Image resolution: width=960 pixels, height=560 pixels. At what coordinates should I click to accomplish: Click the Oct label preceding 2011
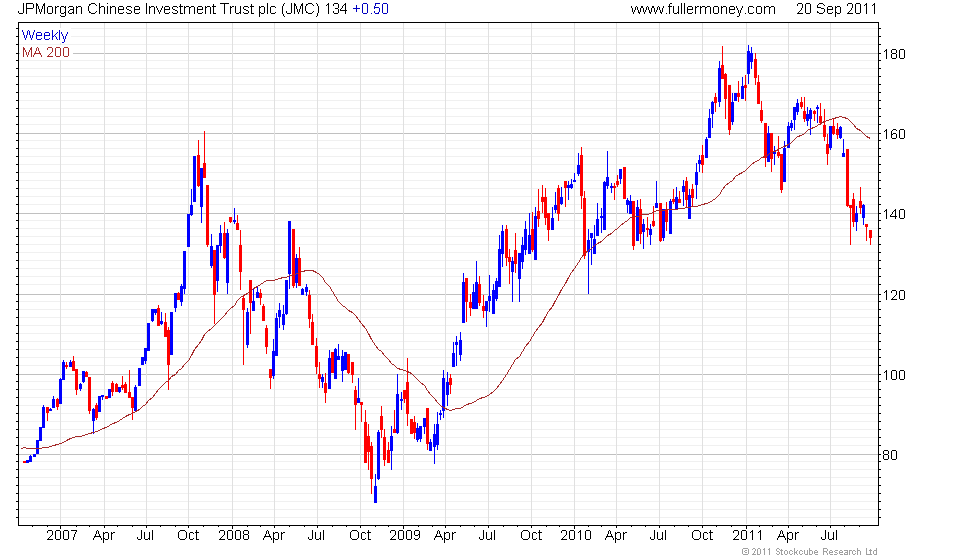(x=702, y=536)
